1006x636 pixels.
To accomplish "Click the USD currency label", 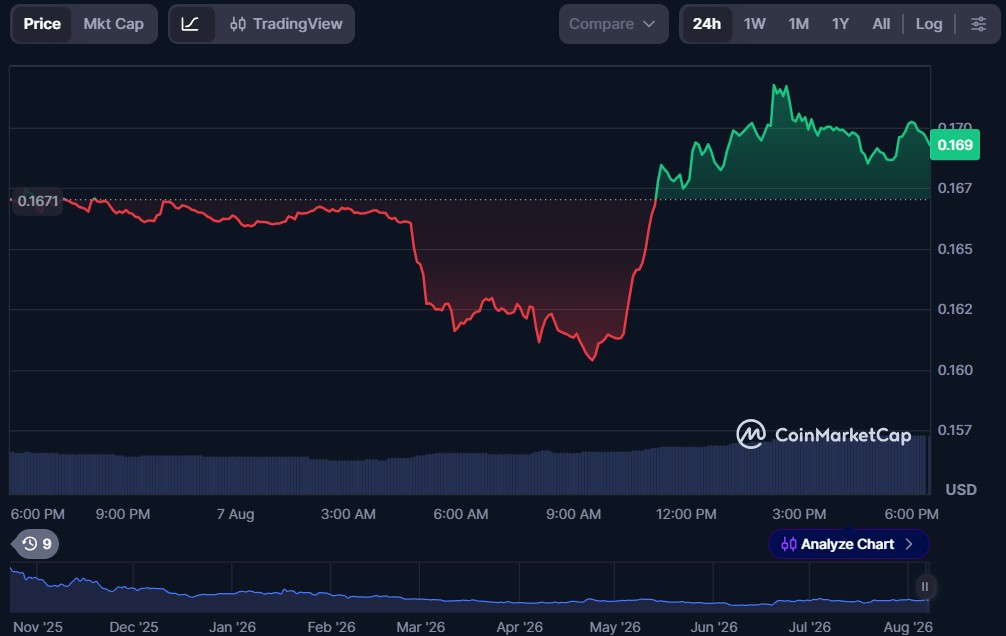I will click(960, 490).
